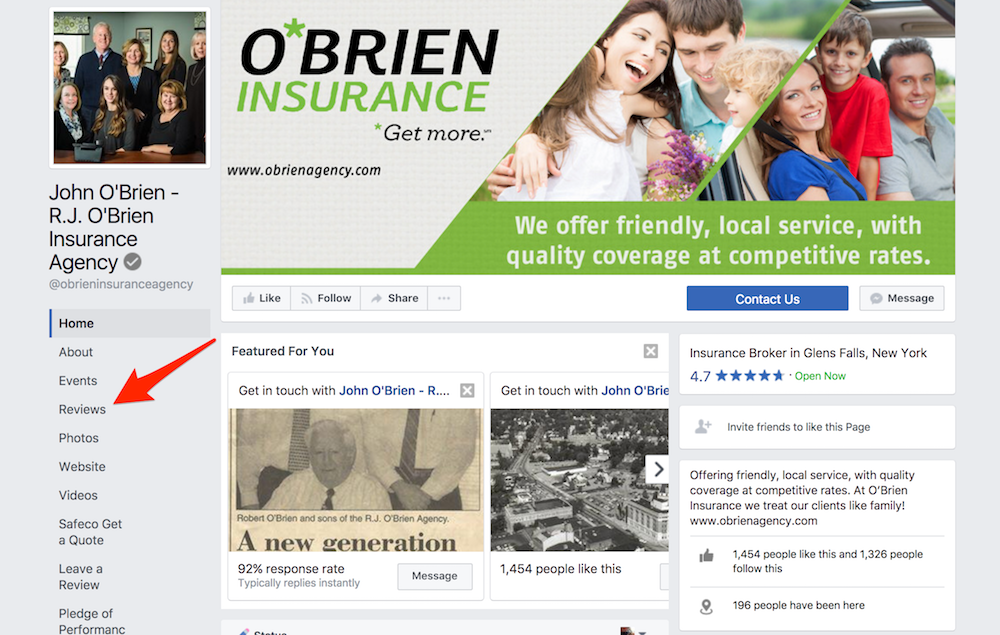Dismiss the first Get in touch card

[x=467, y=390]
